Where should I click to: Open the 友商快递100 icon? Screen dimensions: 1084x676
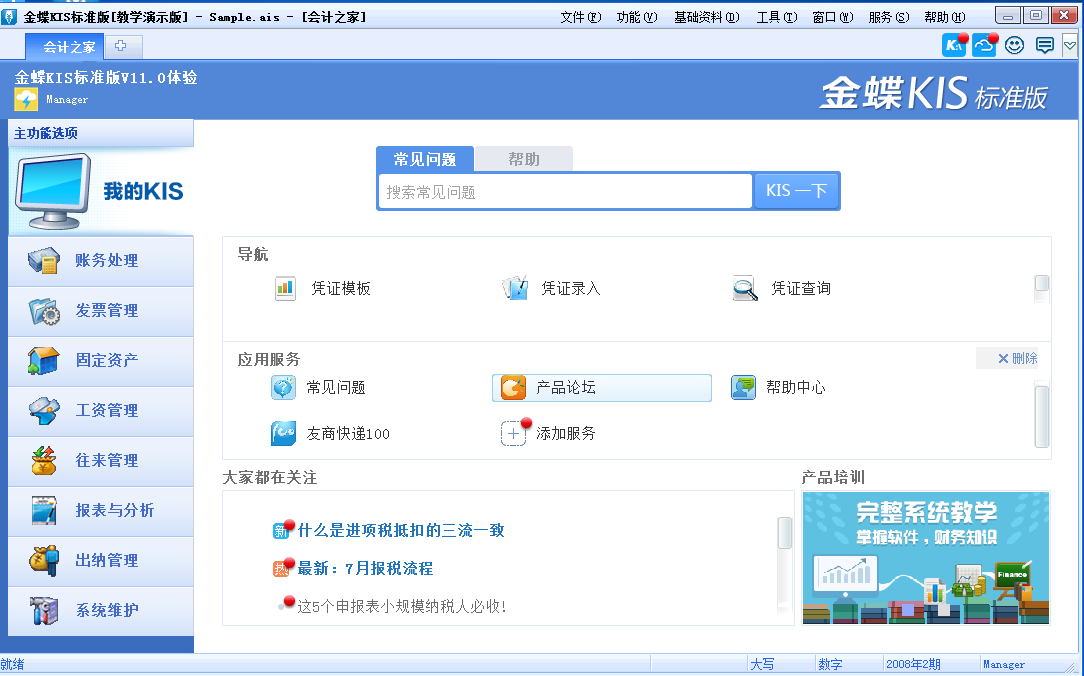coord(283,433)
